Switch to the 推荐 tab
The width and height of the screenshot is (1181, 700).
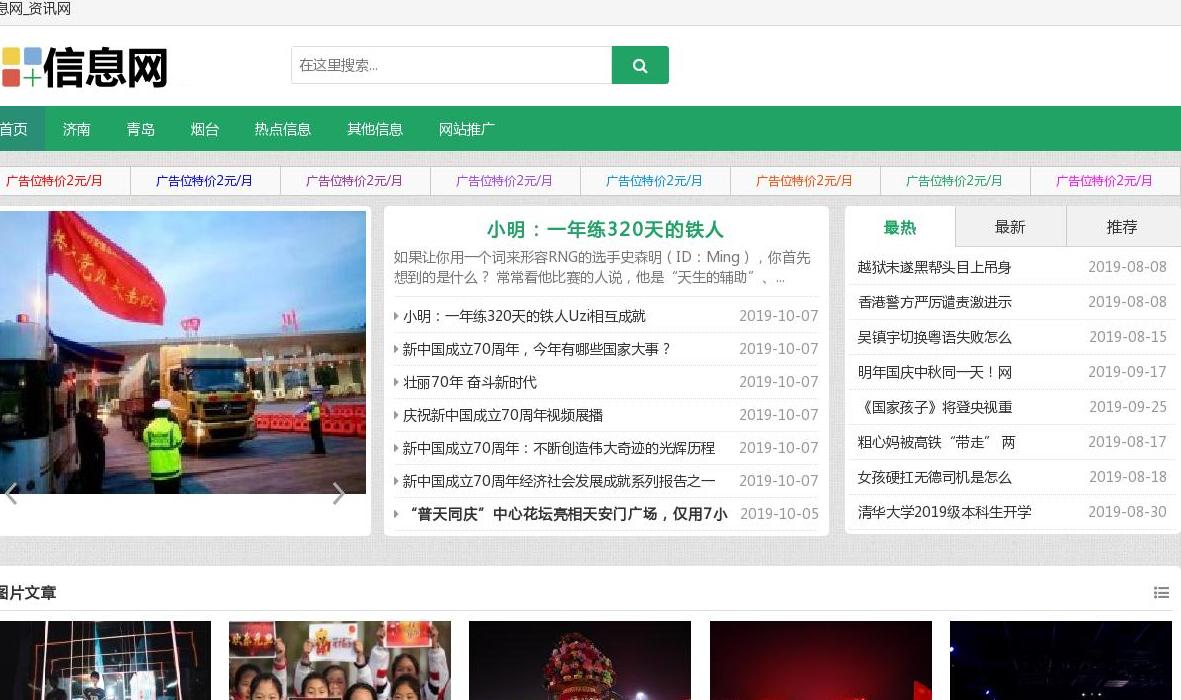pyautogui.click(x=1122, y=227)
